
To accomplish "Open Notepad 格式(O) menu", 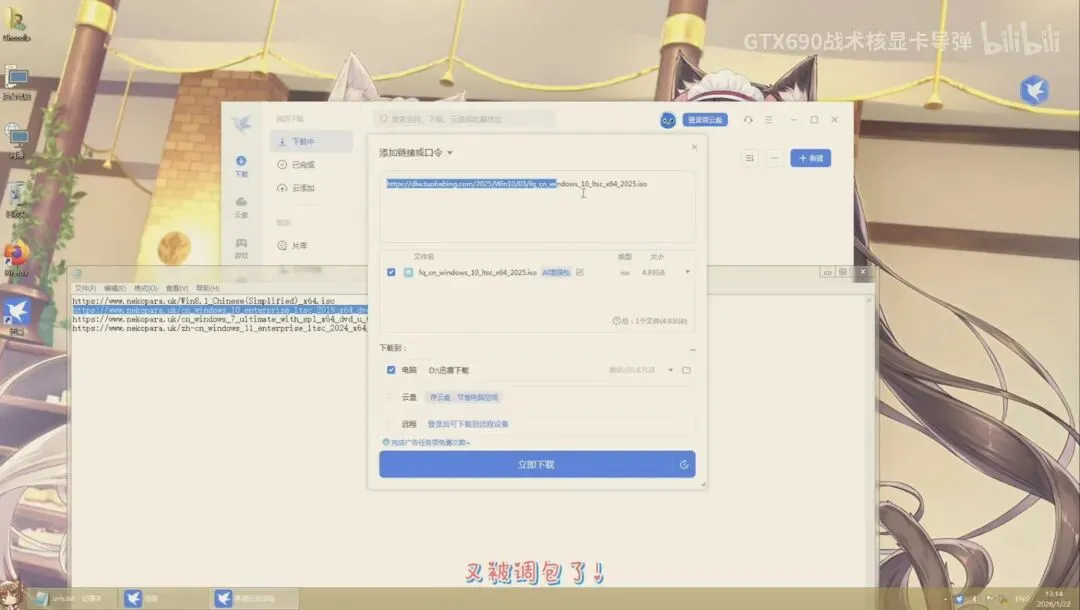I will tap(145, 288).
